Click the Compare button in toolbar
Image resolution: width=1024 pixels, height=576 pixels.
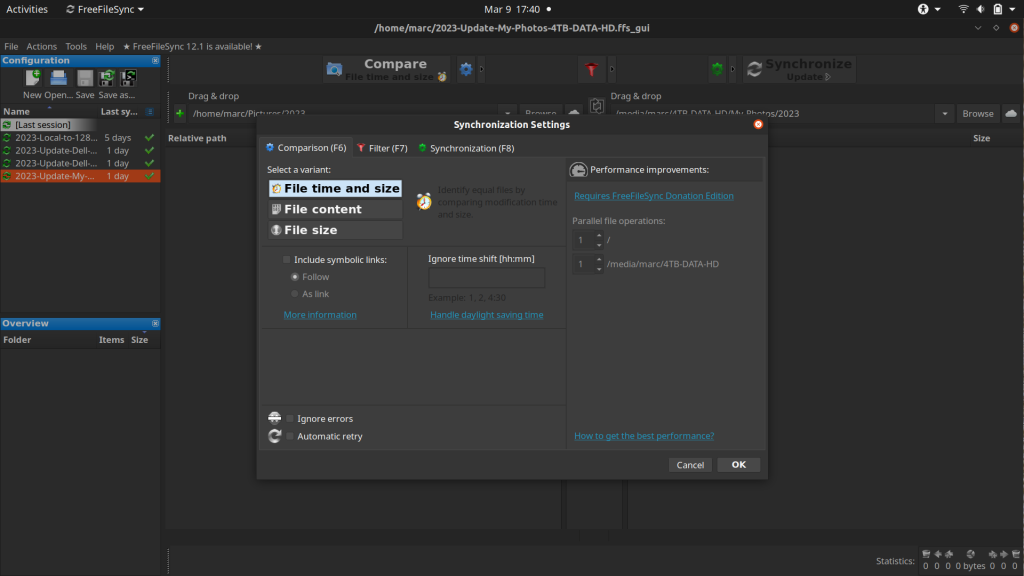[387, 69]
